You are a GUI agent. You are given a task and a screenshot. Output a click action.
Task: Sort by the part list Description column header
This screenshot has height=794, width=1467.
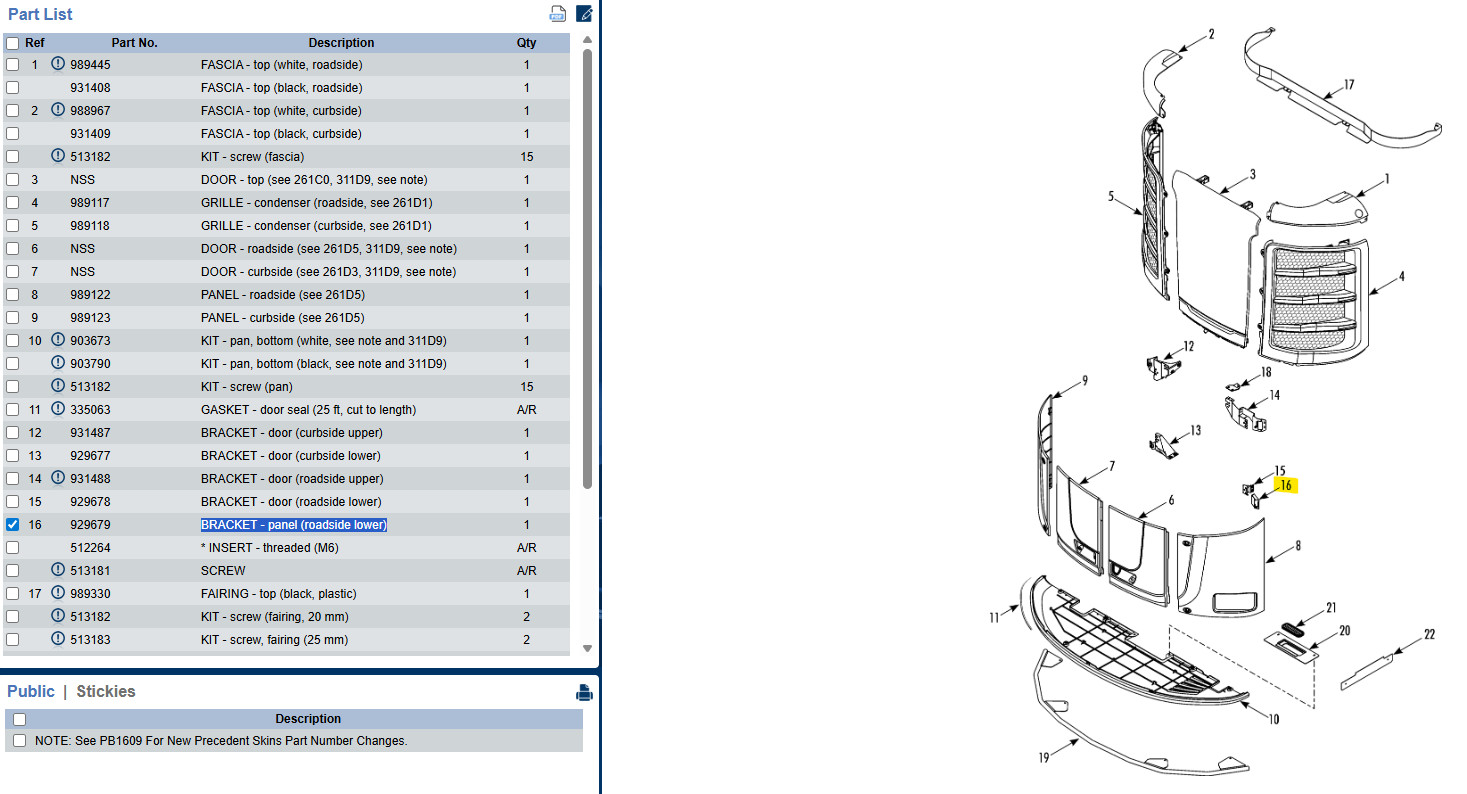pyautogui.click(x=341, y=43)
